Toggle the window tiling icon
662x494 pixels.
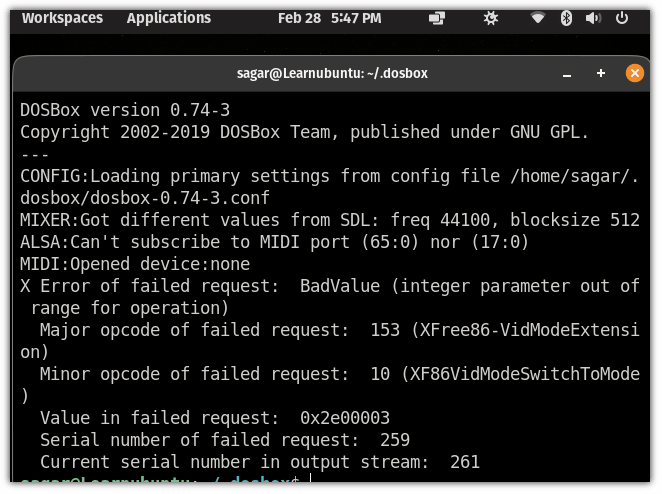436,18
